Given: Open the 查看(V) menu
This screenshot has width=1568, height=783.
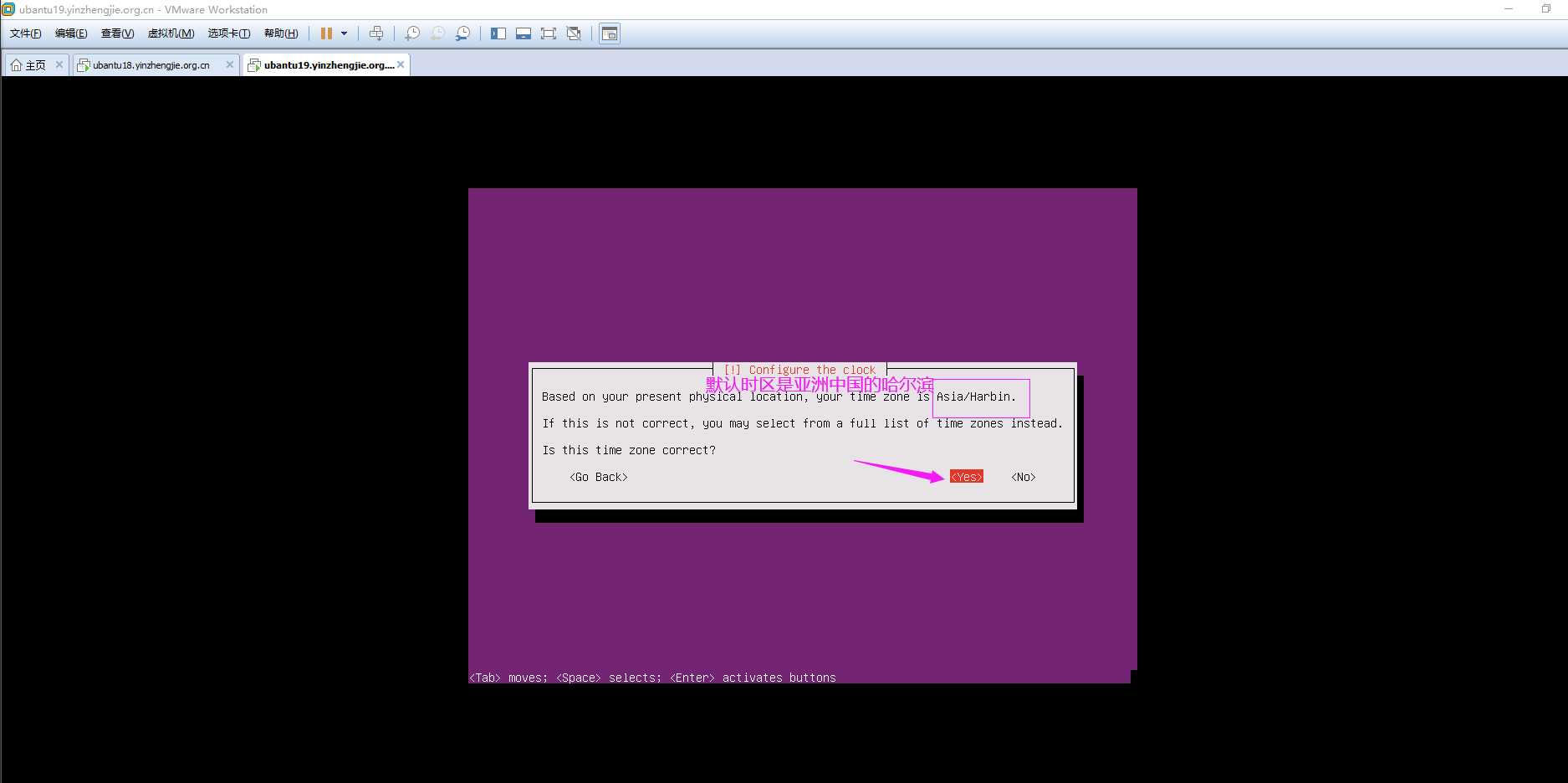Looking at the screenshot, I should pyautogui.click(x=117, y=33).
